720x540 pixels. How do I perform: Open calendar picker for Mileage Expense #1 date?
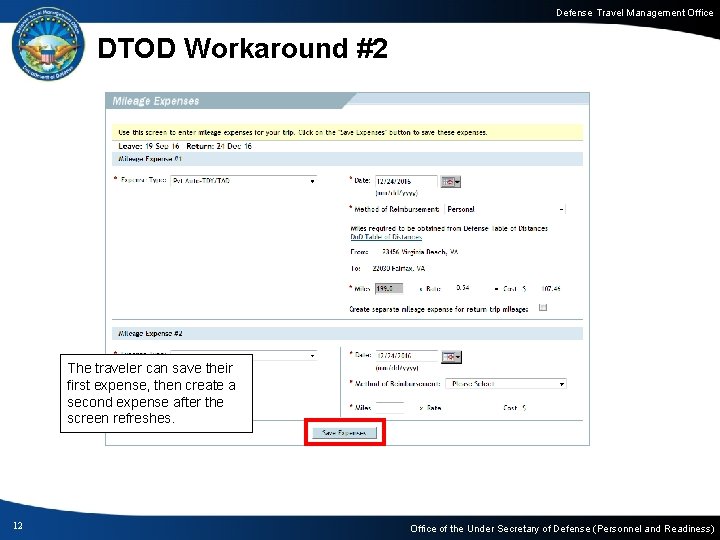coord(450,182)
